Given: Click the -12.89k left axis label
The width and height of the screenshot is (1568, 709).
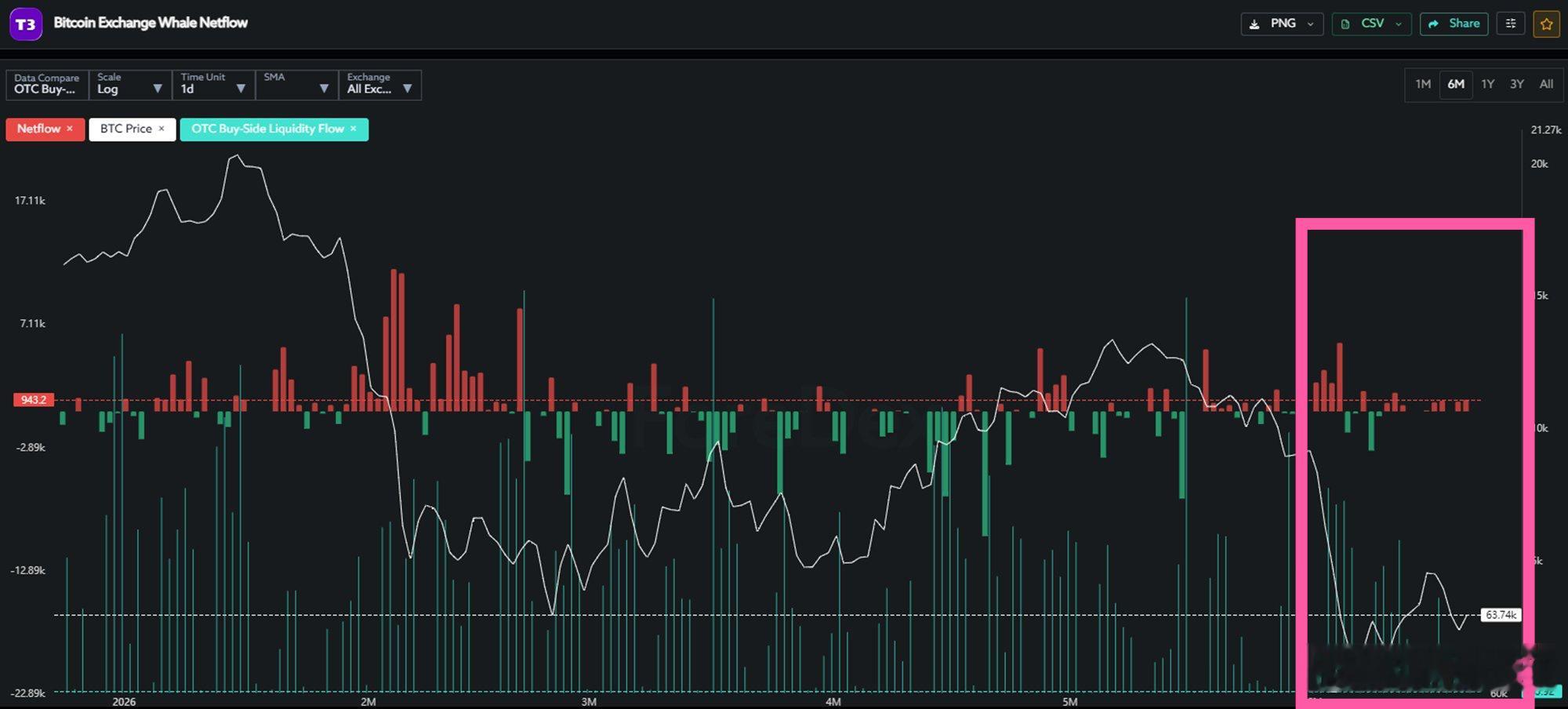Looking at the screenshot, I should 28,570.
